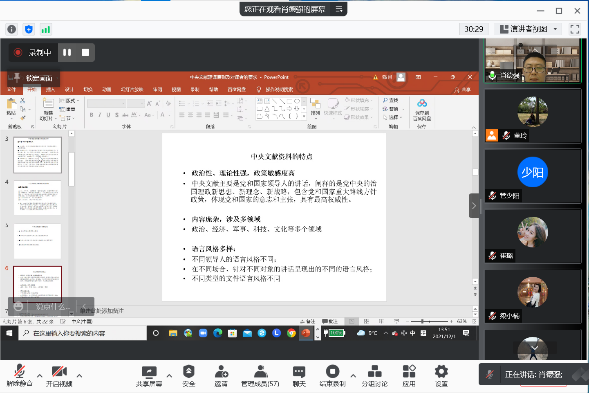Open the 应用 apps icon
Viewport: 589px width, 393px height.
pyautogui.click(x=409, y=371)
